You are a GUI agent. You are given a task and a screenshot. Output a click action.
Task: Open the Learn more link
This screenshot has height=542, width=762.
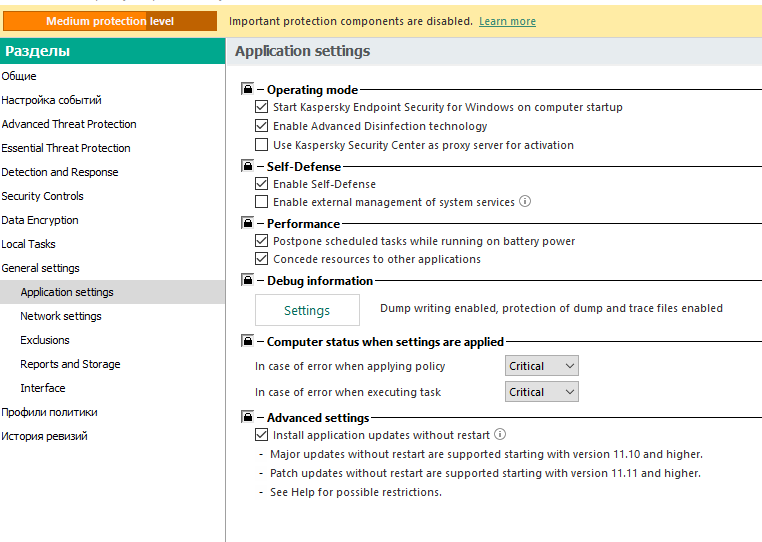[x=507, y=21]
